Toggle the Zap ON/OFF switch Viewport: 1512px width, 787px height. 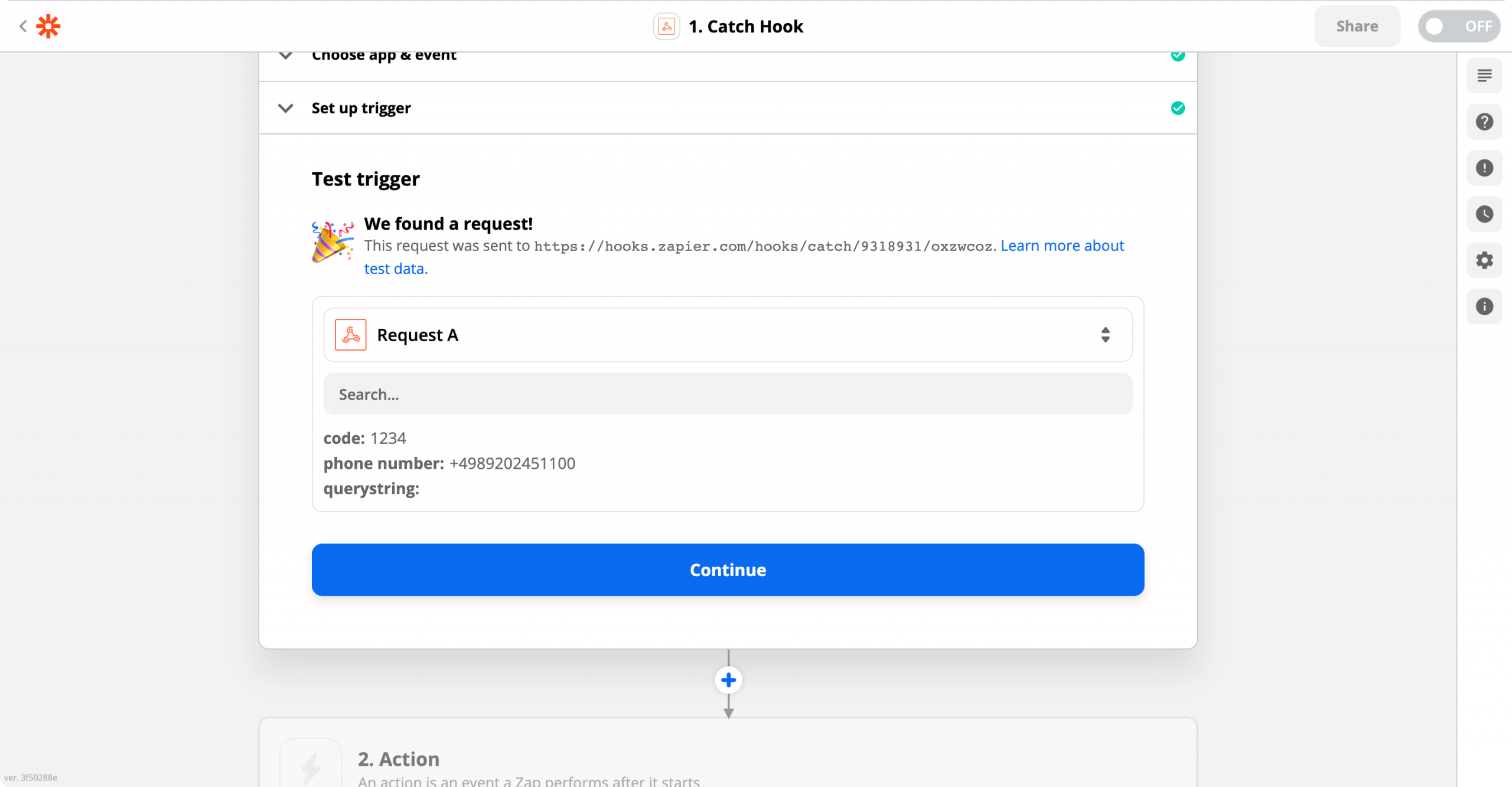[x=1458, y=27]
